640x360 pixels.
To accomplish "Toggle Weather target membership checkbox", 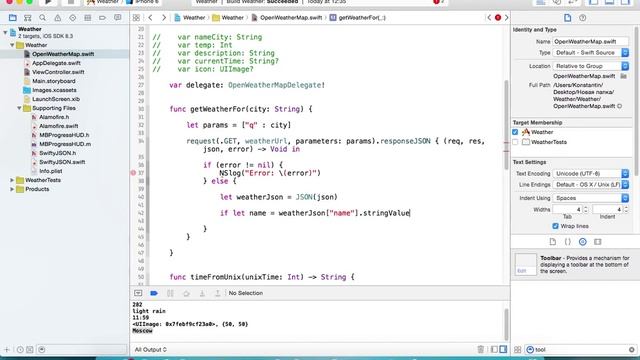I will (x=515, y=132).
